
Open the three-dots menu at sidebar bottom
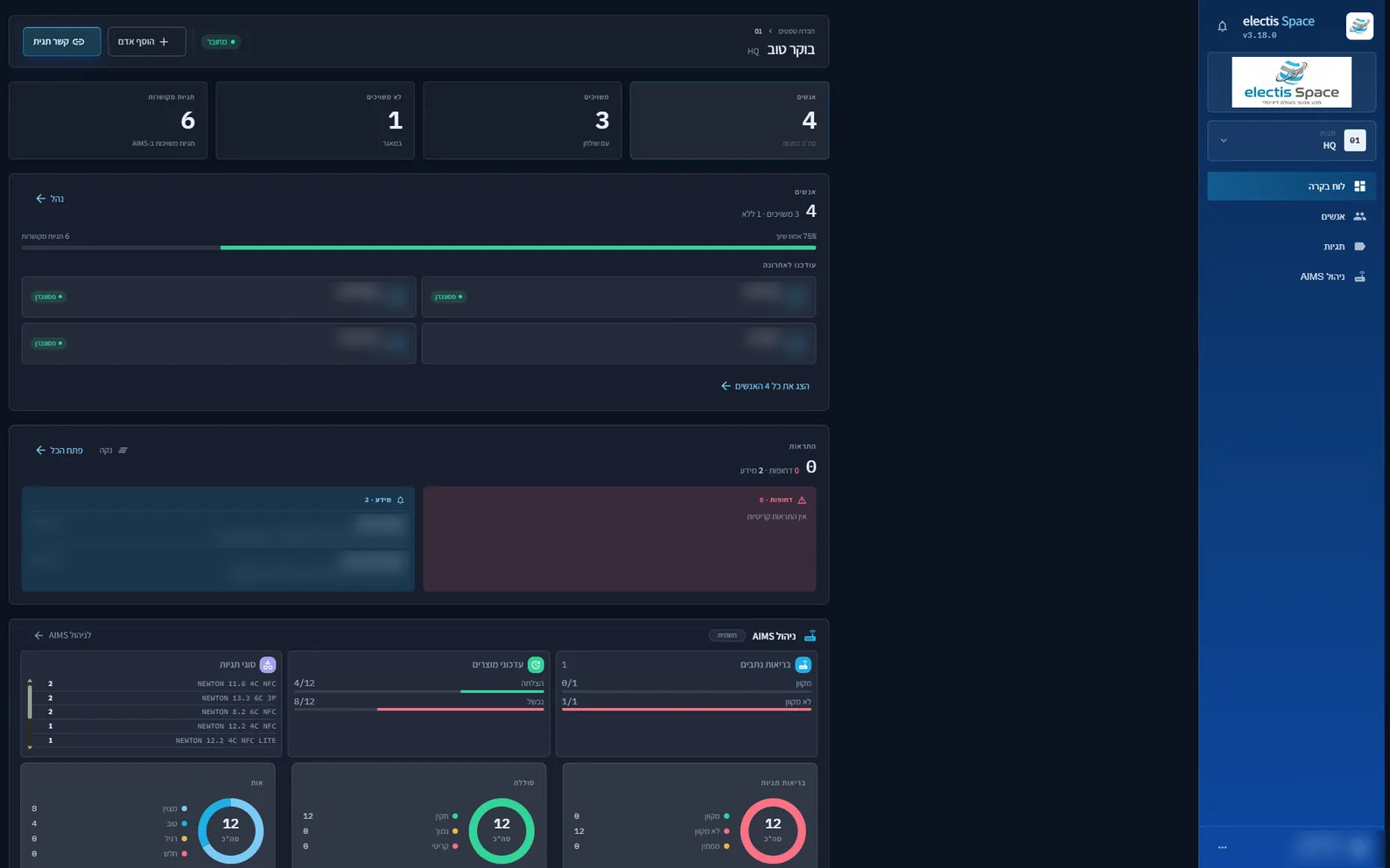click(1222, 847)
